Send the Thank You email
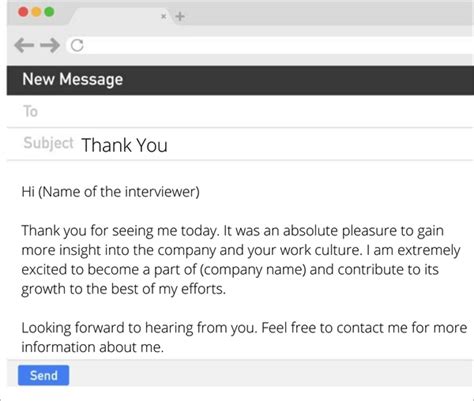Screen dimensions: 474x401 (44, 375)
